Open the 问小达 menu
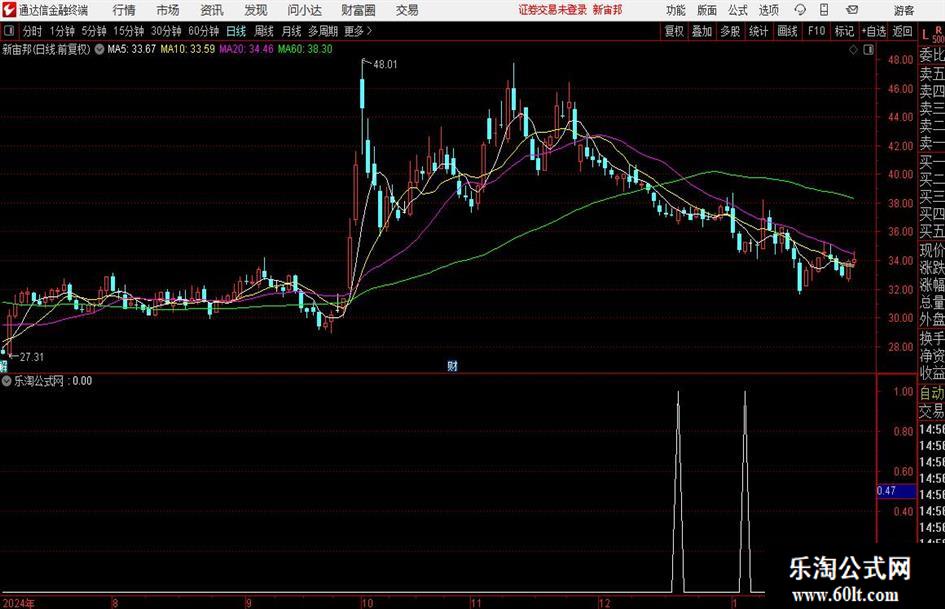 [x=304, y=10]
